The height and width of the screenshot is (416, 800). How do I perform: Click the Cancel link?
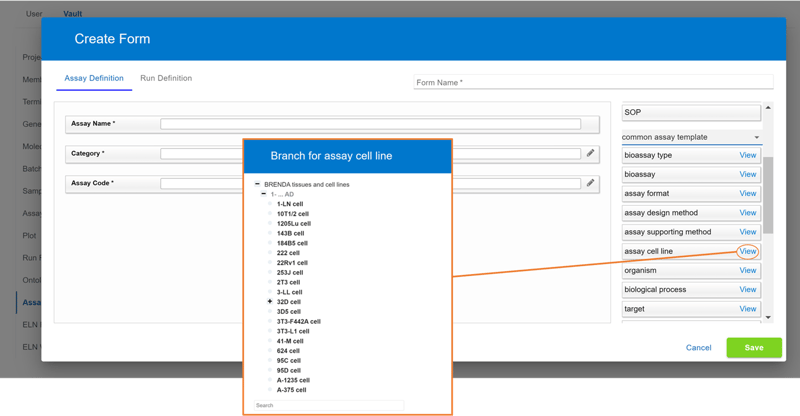[698, 348]
